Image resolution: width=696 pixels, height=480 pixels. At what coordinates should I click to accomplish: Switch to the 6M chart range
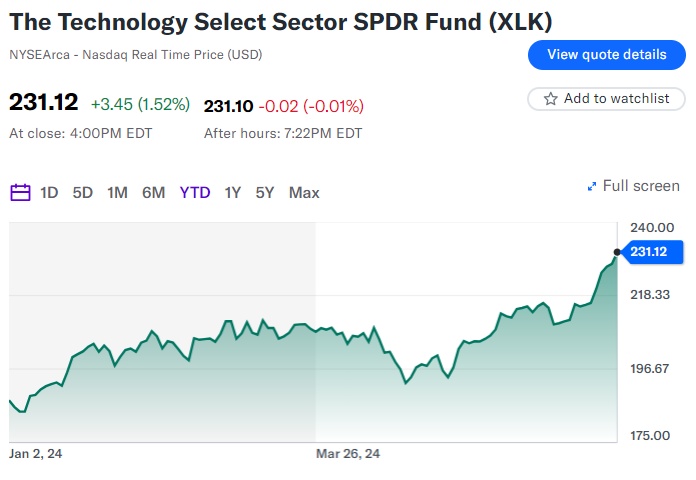pos(153,192)
